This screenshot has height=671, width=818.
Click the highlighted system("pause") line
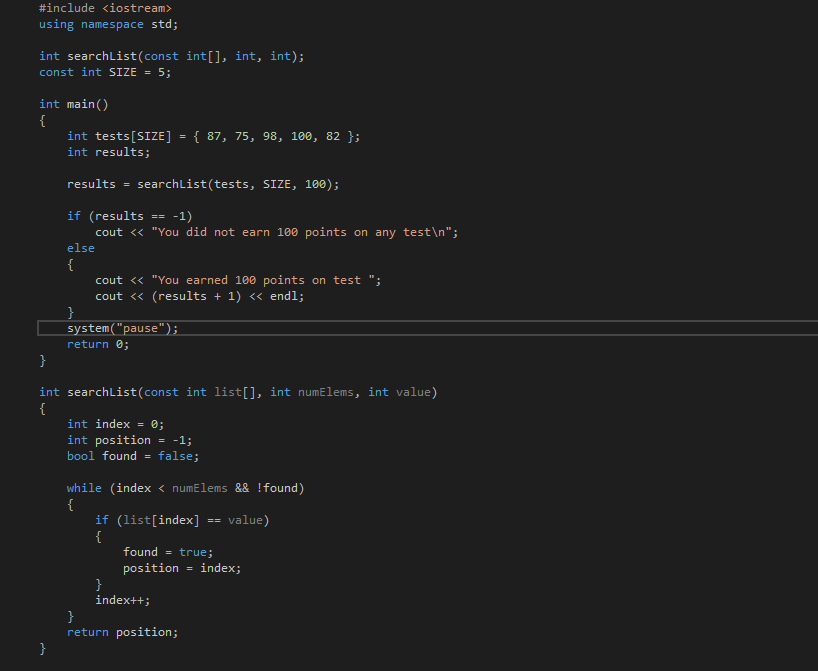(x=120, y=327)
